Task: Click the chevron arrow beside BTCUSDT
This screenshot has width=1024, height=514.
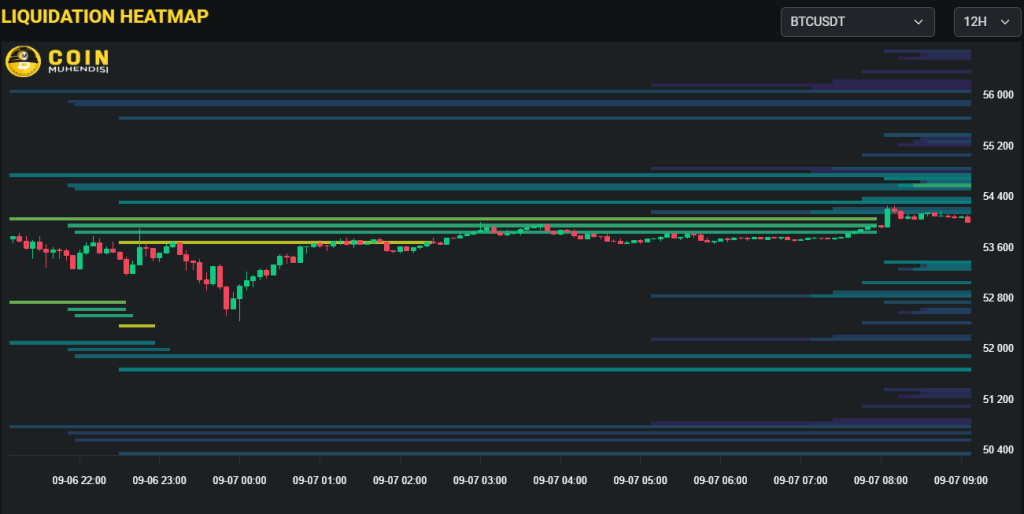Action: 918,22
